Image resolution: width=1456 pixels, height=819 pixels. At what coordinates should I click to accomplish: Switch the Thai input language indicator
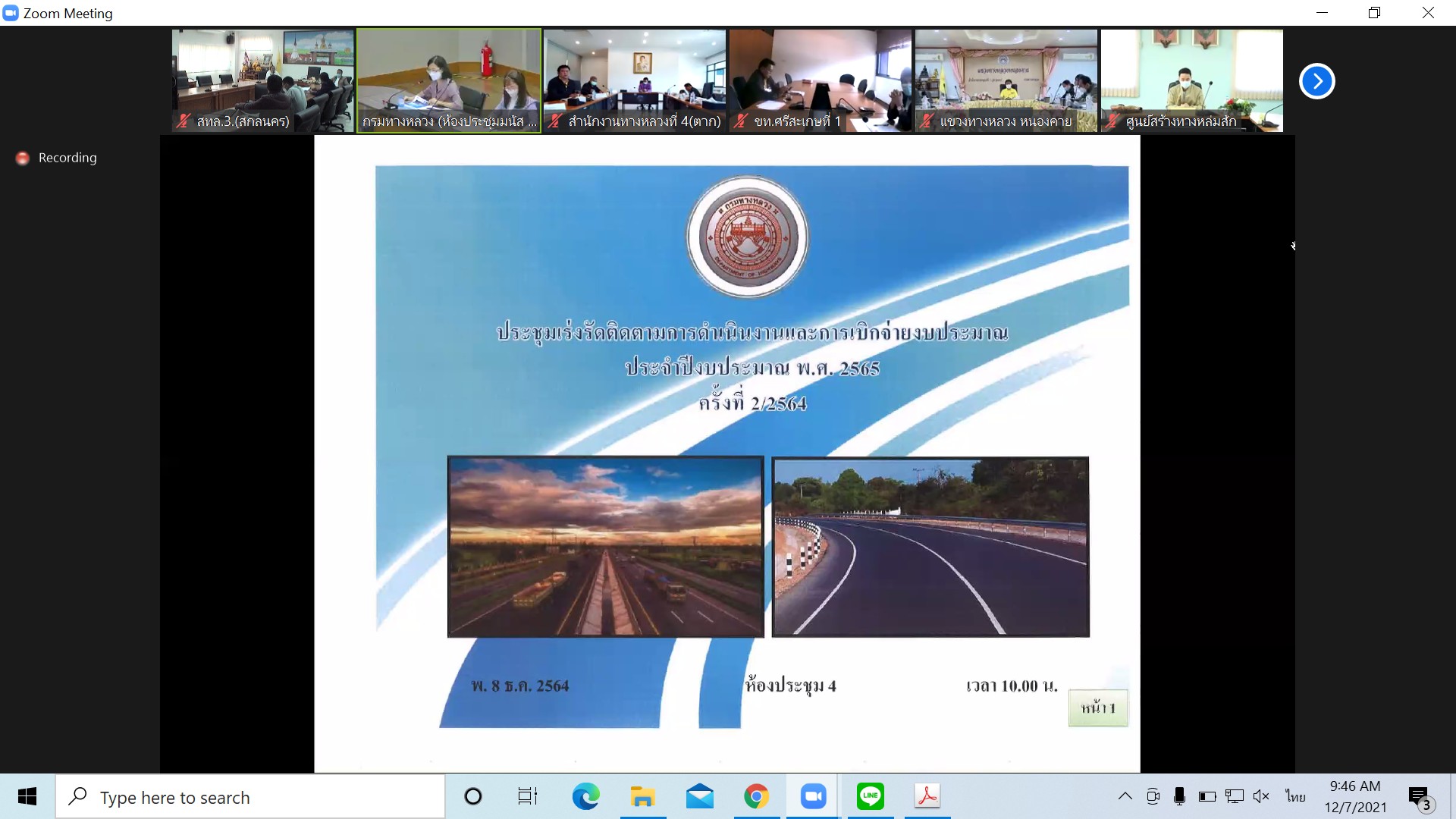pyautogui.click(x=1295, y=796)
